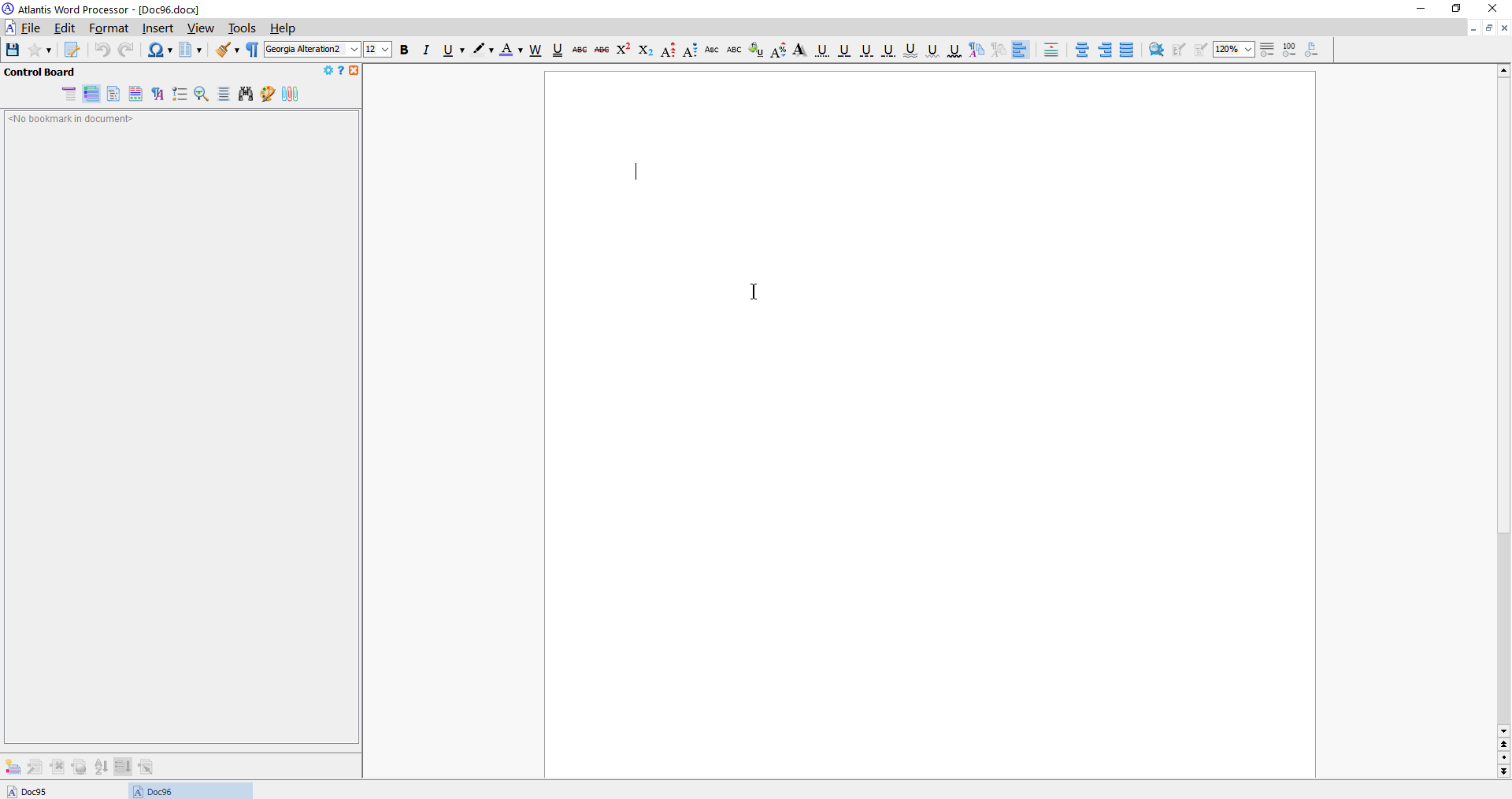This screenshot has width=1512, height=799.
Task: Select the bookmarks panel icon
Action: point(91,95)
